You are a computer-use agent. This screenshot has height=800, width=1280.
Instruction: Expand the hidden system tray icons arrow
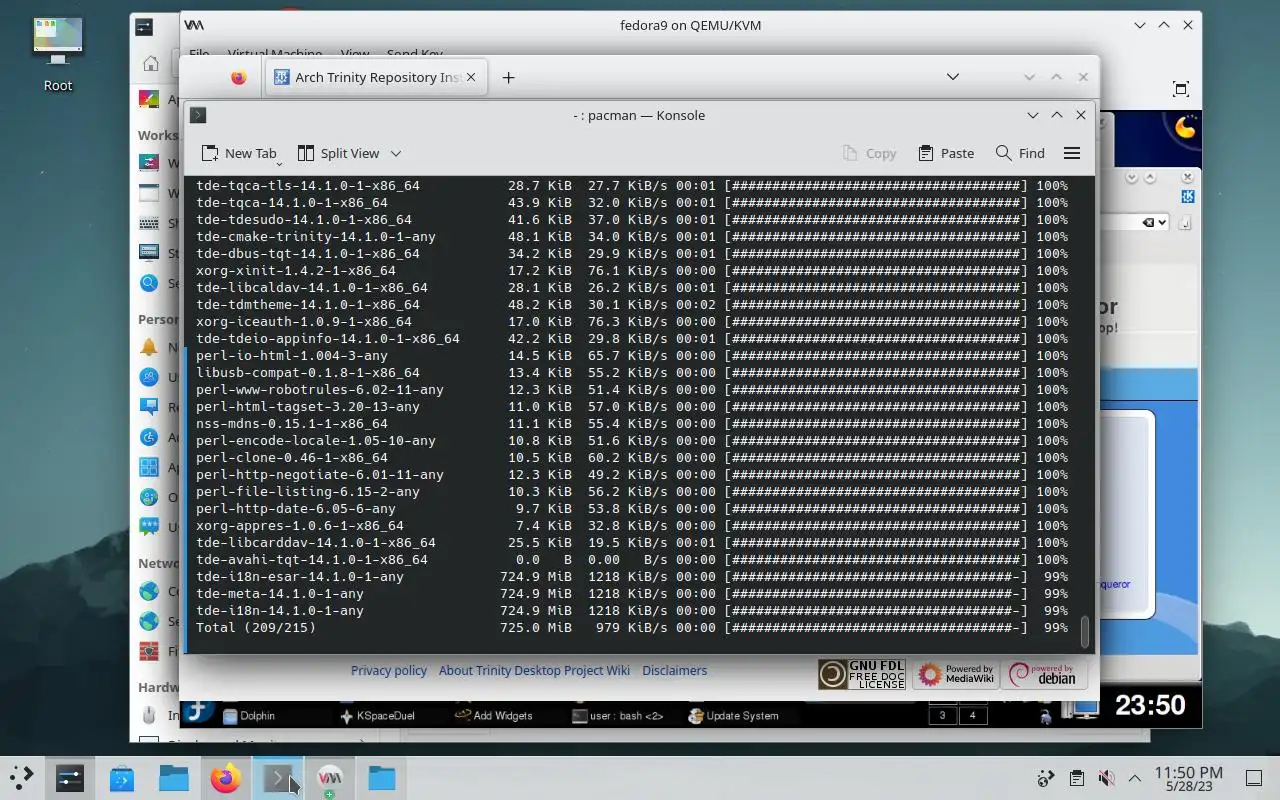[x=1135, y=778]
